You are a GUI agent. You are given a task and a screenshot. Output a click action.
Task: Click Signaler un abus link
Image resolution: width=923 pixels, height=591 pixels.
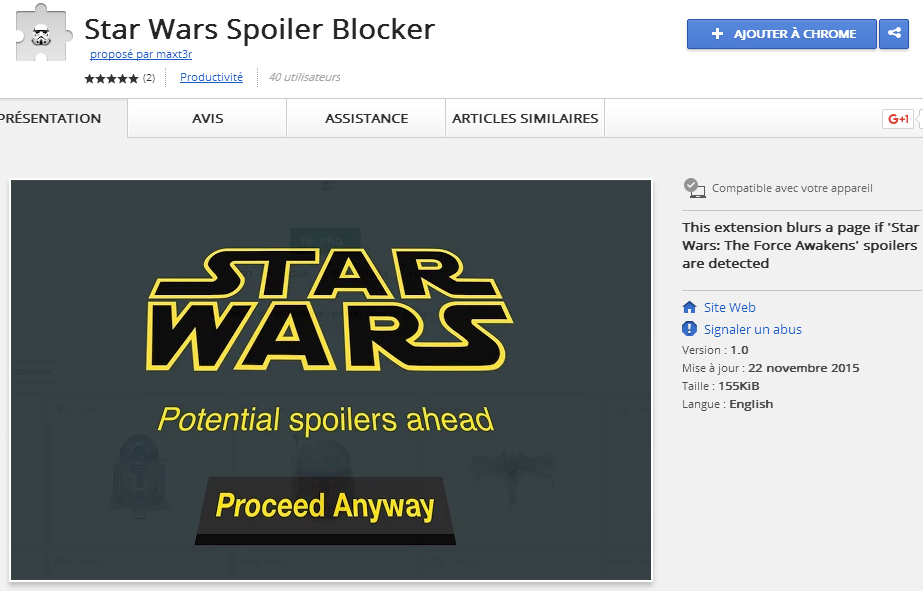753,329
